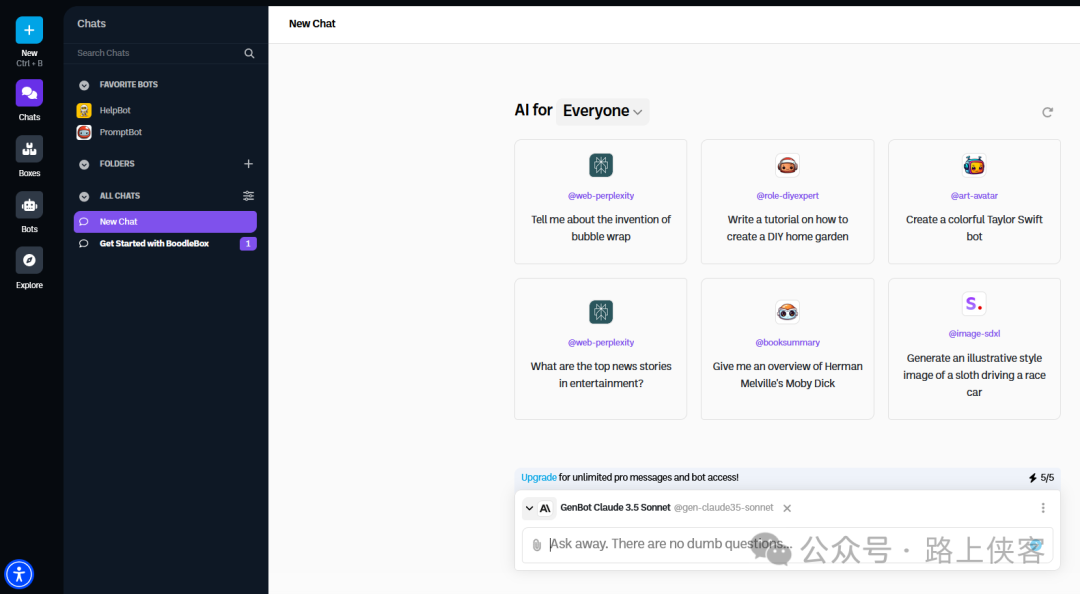Collapse the Folders section

click(x=84, y=164)
